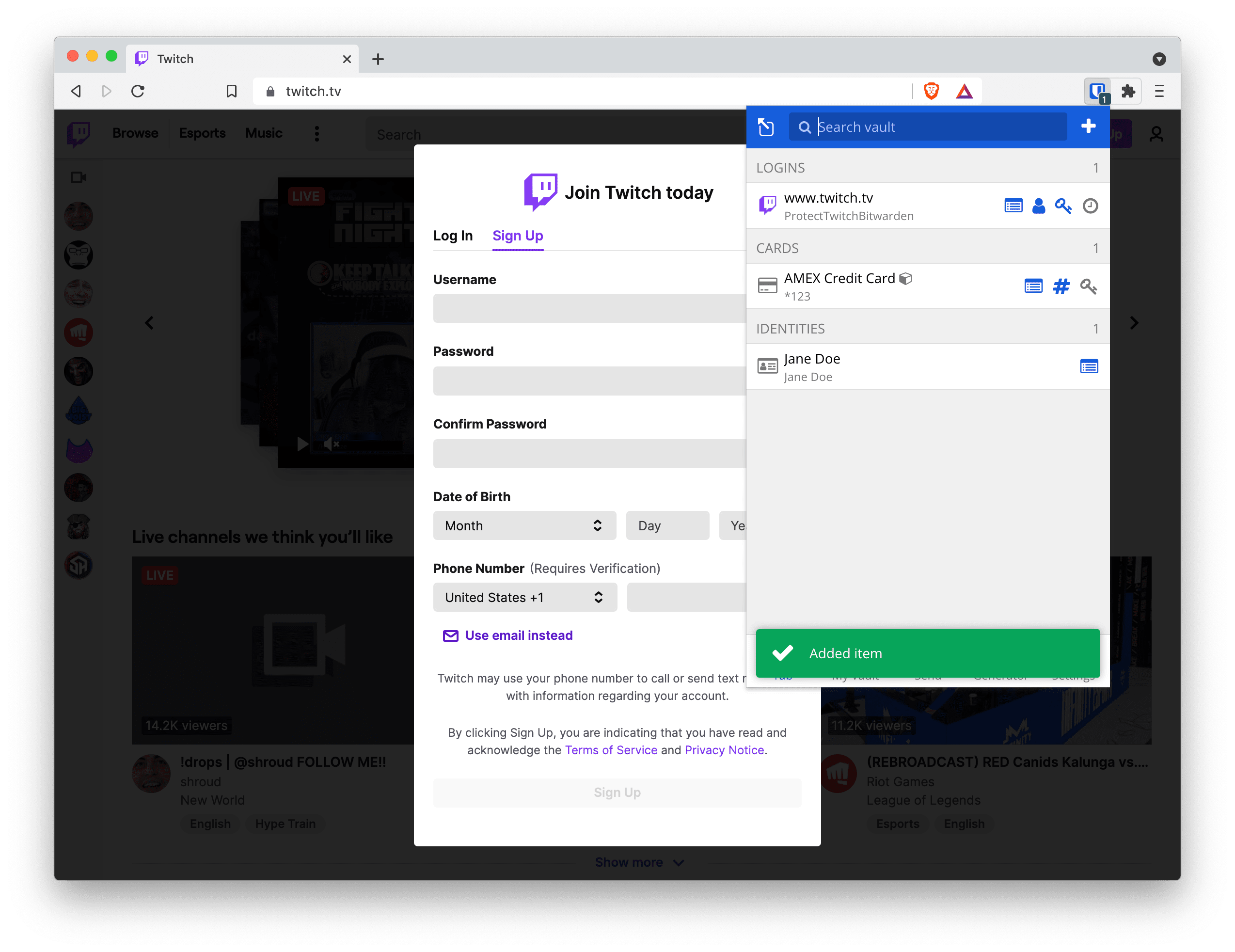
Task: Click the disabled Sign Up button
Action: click(x=617, y=793)
